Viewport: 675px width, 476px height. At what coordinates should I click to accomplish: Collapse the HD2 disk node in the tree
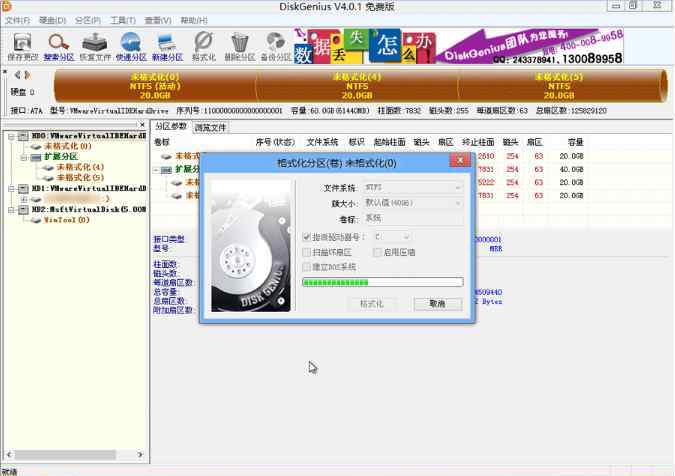tap(11, 210)
